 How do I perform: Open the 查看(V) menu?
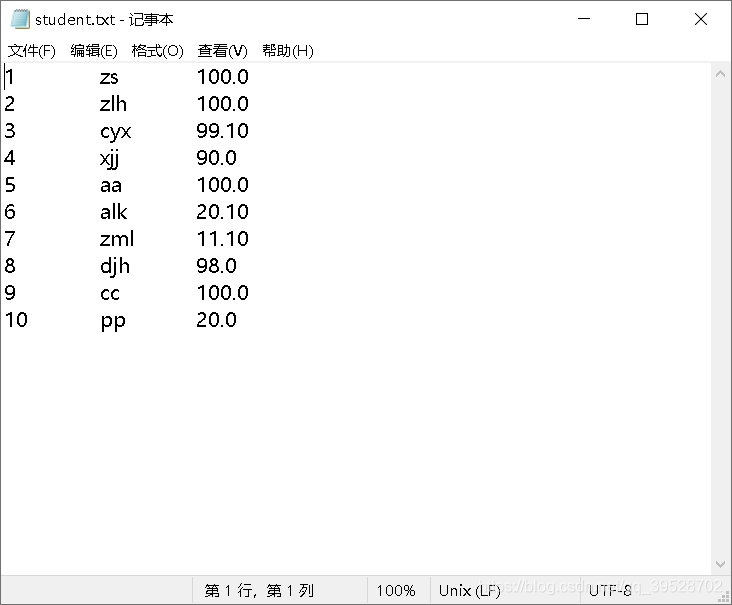click(x=222, y=51)
